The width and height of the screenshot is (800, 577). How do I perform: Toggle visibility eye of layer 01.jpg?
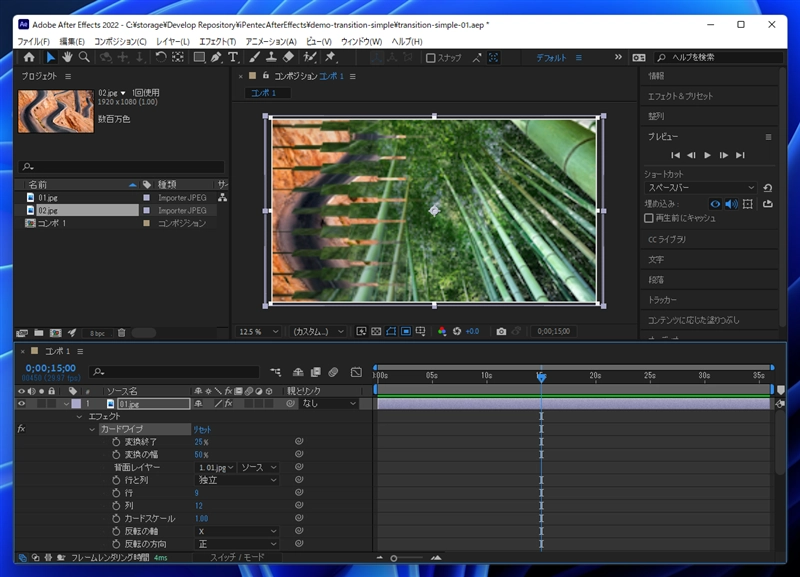coord(21,404)
